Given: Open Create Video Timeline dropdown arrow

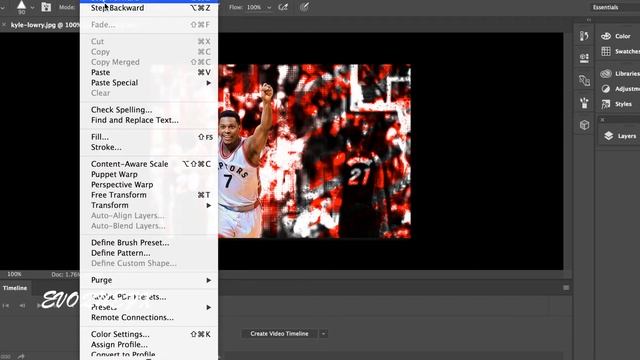Looking at the screenshot, I should pyautogui.click(x=323, y=333).
